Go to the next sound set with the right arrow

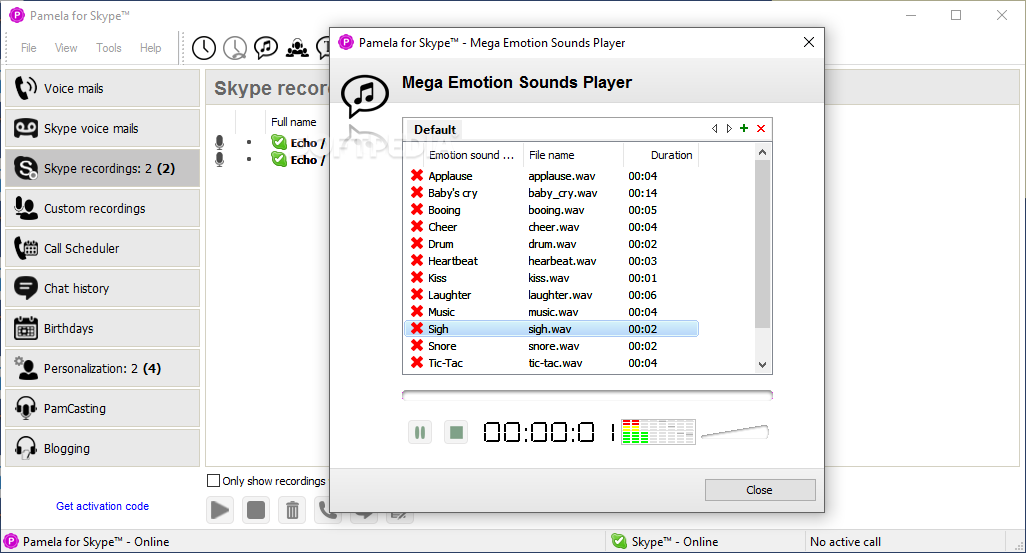click(729, 128)
